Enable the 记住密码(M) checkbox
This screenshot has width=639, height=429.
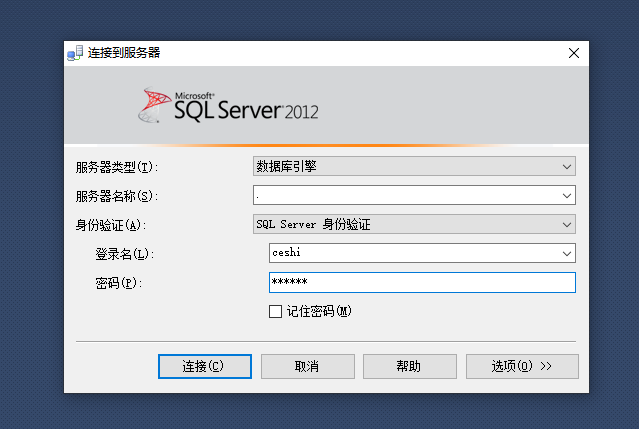pyautogui.click(x=275, y=312)
